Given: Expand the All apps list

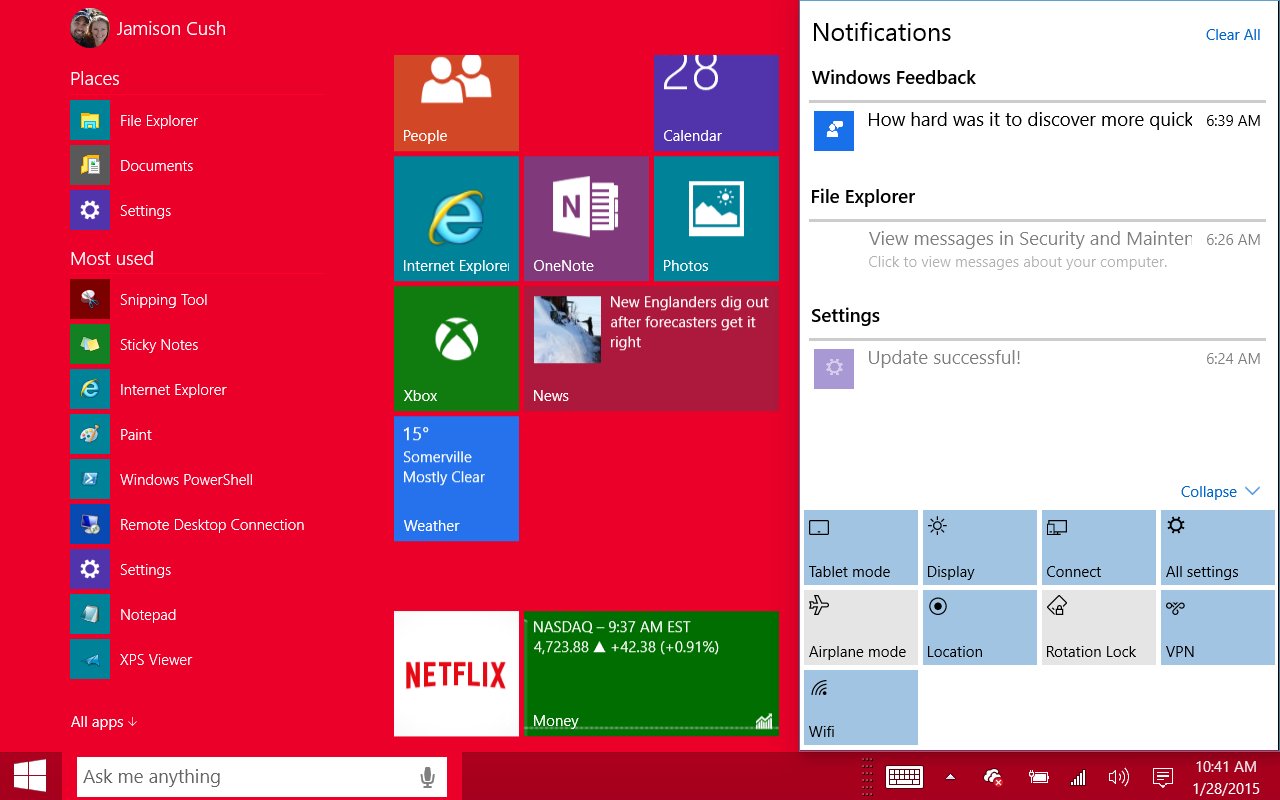Looking at the screenshot, I should pyautogui.click(x=104, y=722).
